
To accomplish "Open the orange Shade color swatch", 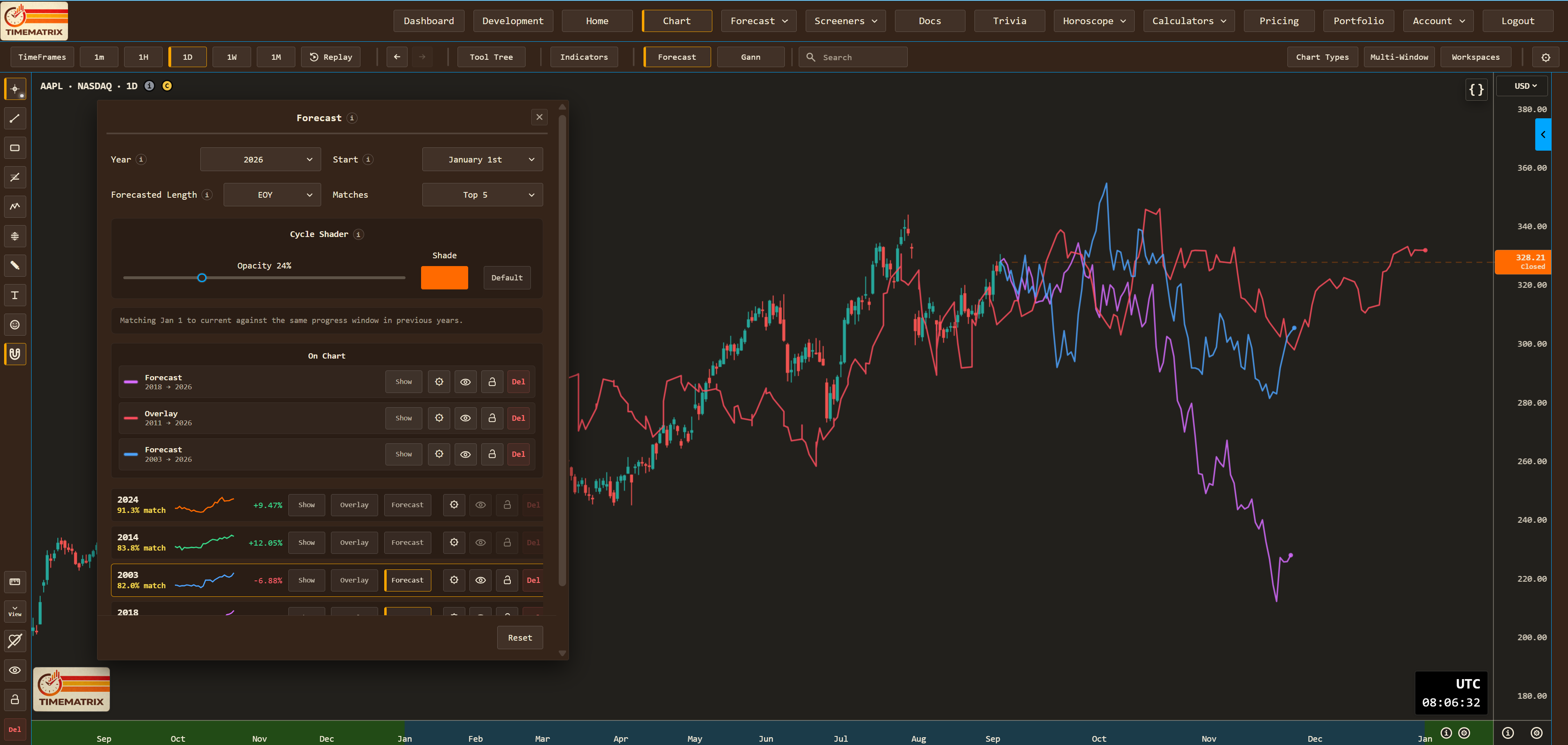I will tap(444, 278).
